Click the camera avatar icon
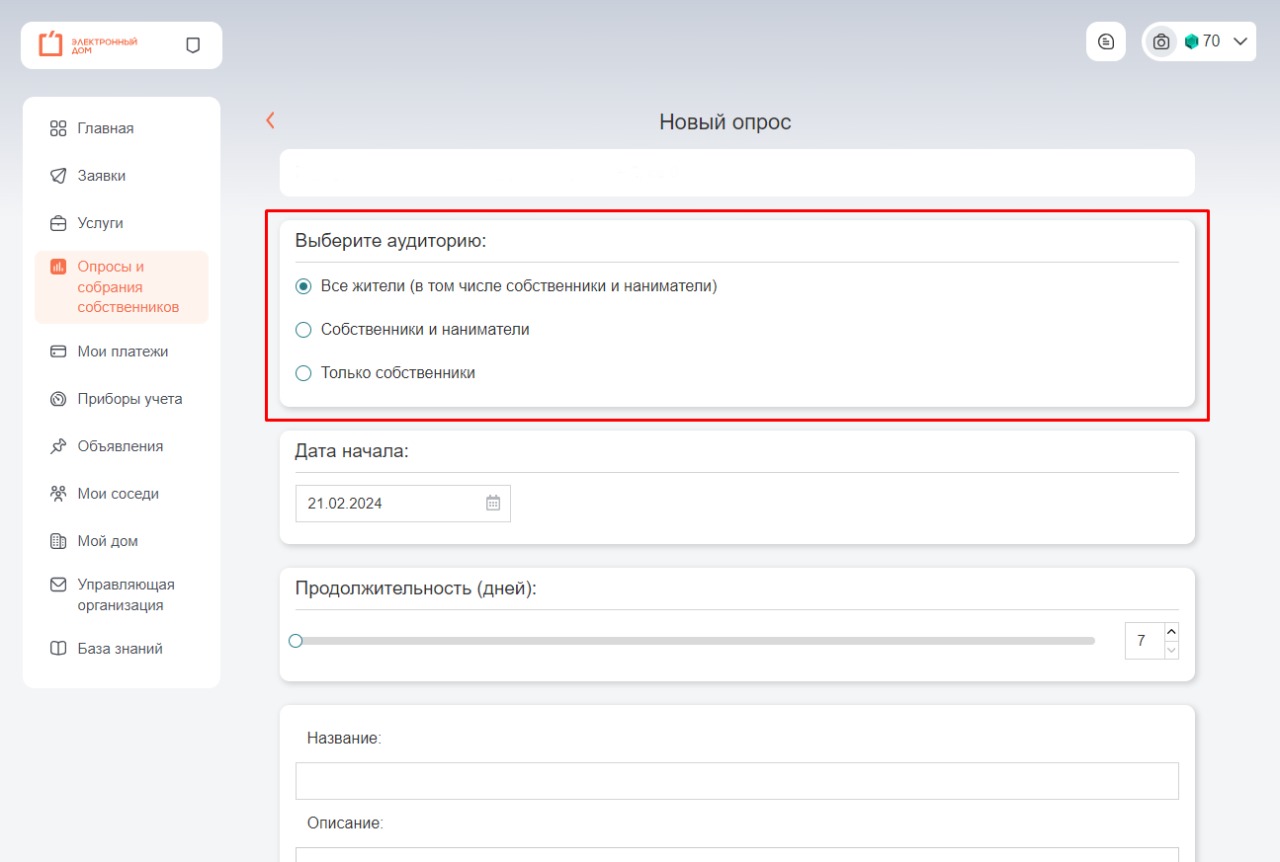The height and width of the screenshot is (862, 1280). (x=1161, y=42)
